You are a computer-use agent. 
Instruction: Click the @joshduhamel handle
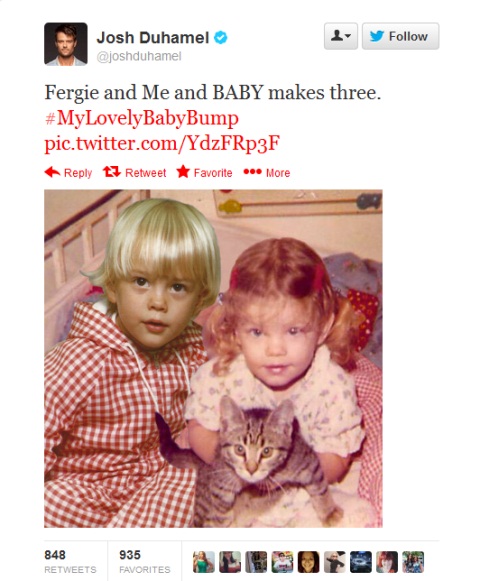click(x=139, y=56)
